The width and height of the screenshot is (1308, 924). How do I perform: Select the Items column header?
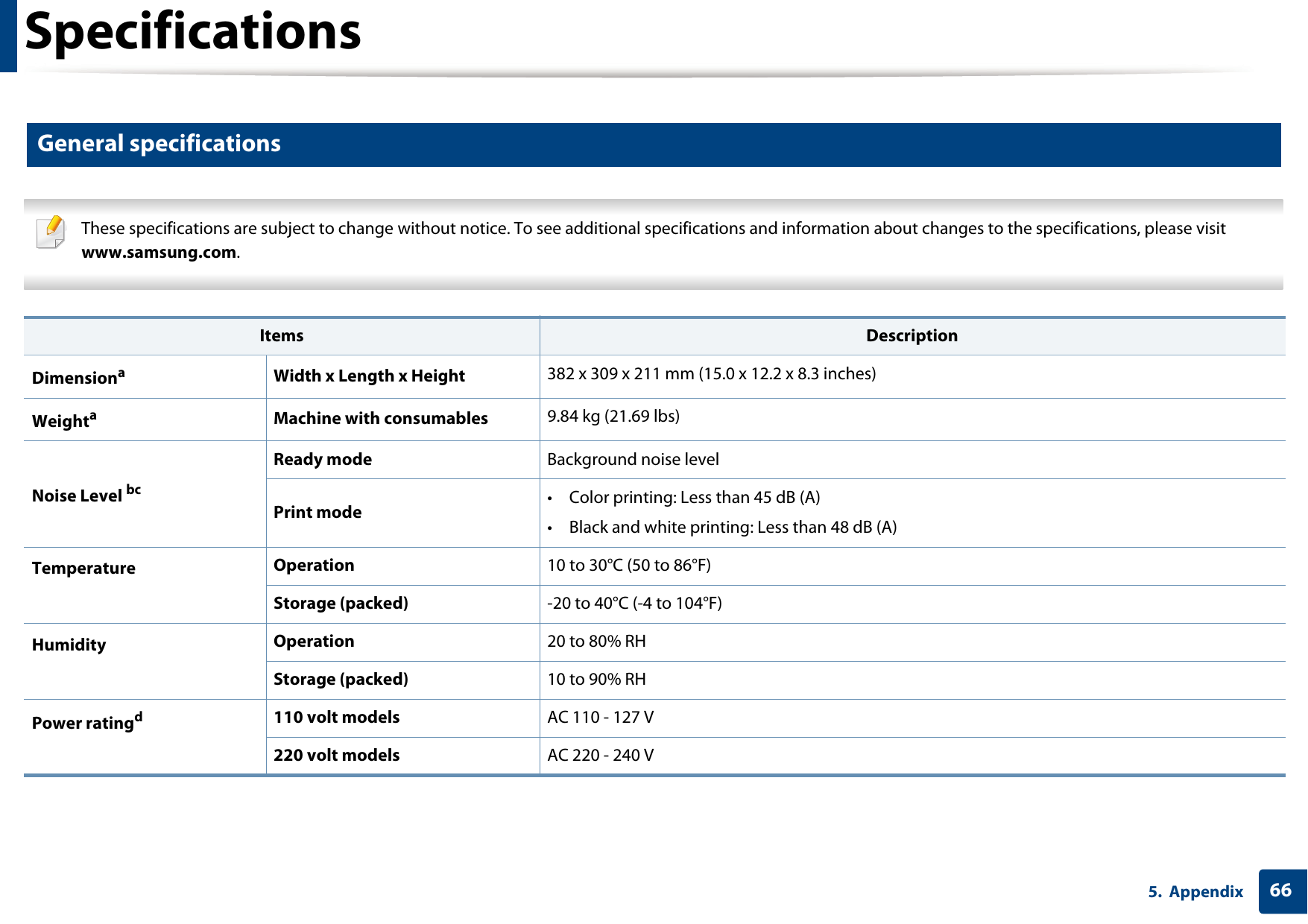(x=281, y=335)
